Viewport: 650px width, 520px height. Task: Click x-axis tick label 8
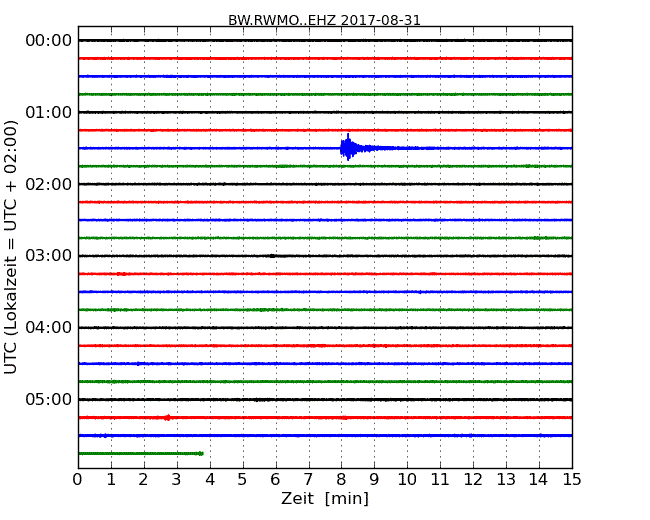[x=341, y=480]
